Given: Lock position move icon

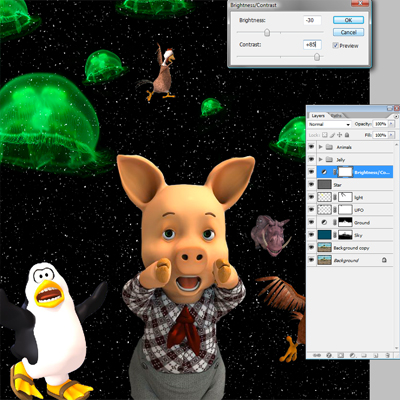Looking at the screenshot, I should coord(340,135).
